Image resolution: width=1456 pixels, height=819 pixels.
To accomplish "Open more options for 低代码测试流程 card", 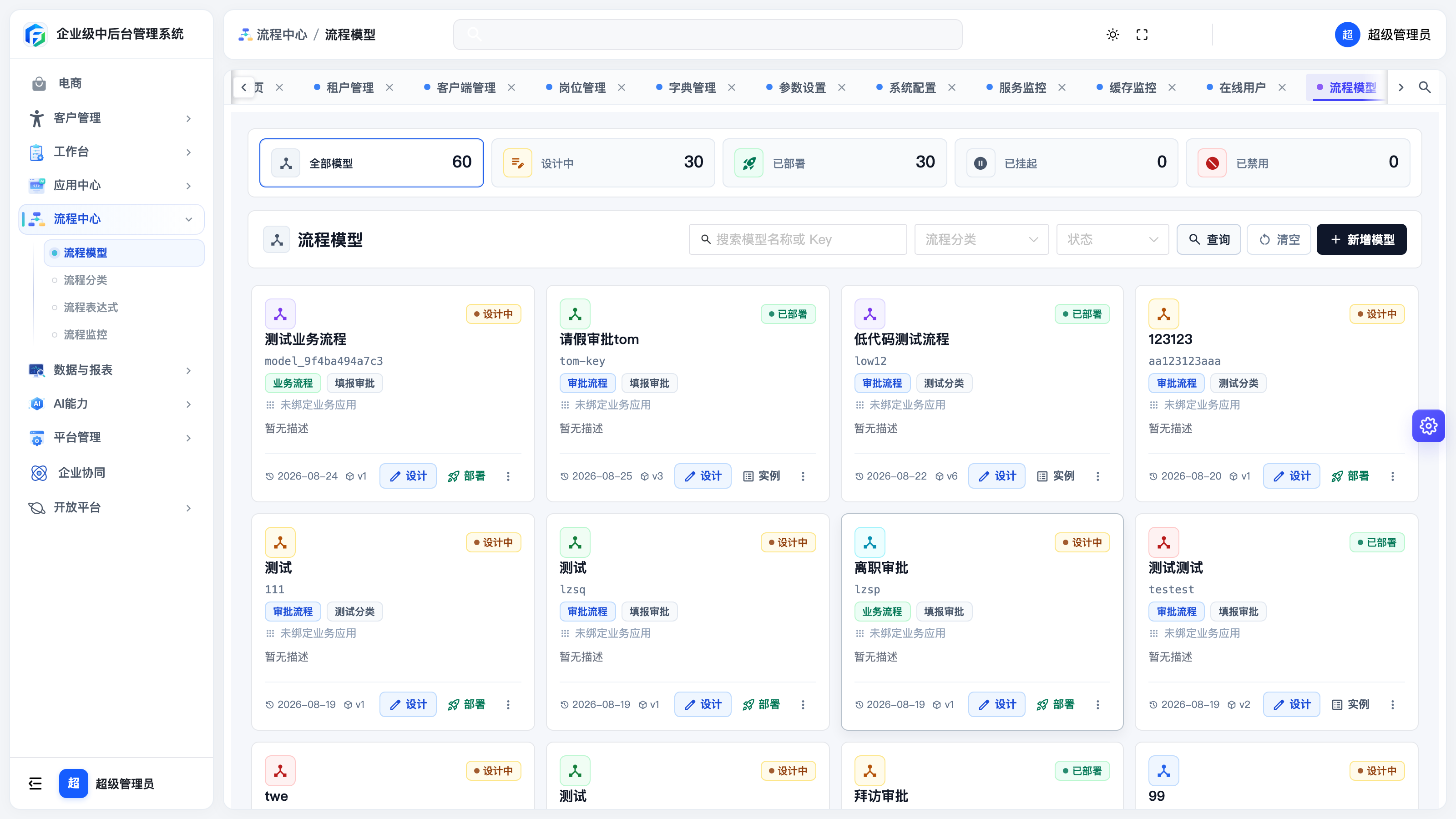I will (1097, 476).
